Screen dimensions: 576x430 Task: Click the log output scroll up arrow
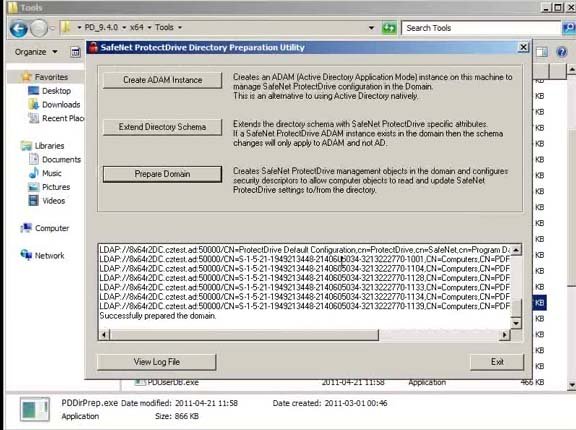coord(516,250)
